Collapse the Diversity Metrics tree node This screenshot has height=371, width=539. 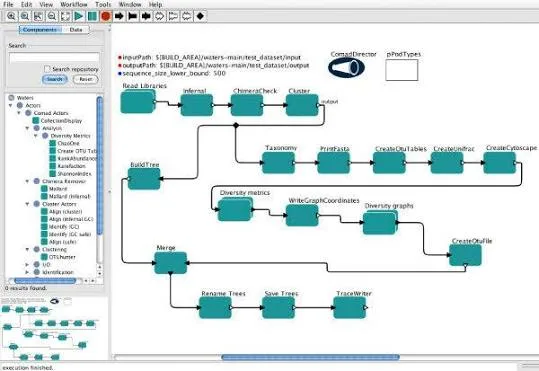36,136
